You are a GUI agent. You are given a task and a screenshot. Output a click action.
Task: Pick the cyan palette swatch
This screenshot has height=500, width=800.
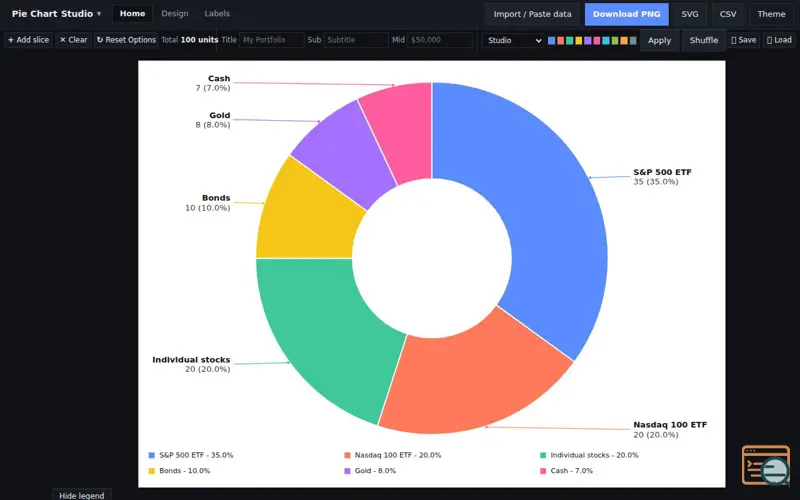tap(606, 40)
